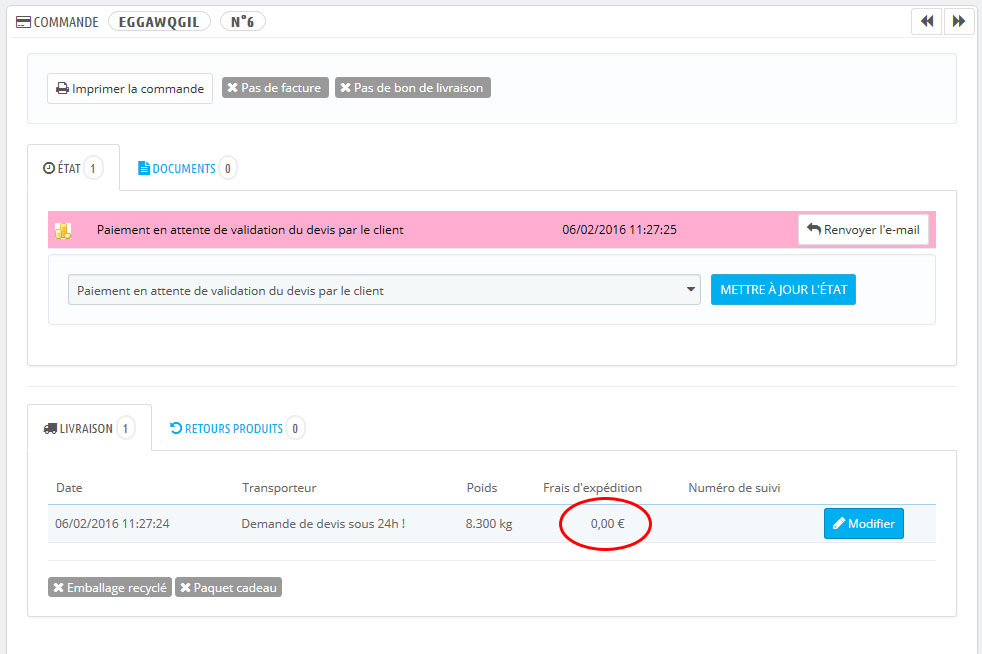Click the Pas de bon de livraison badge

pos(412,88)
